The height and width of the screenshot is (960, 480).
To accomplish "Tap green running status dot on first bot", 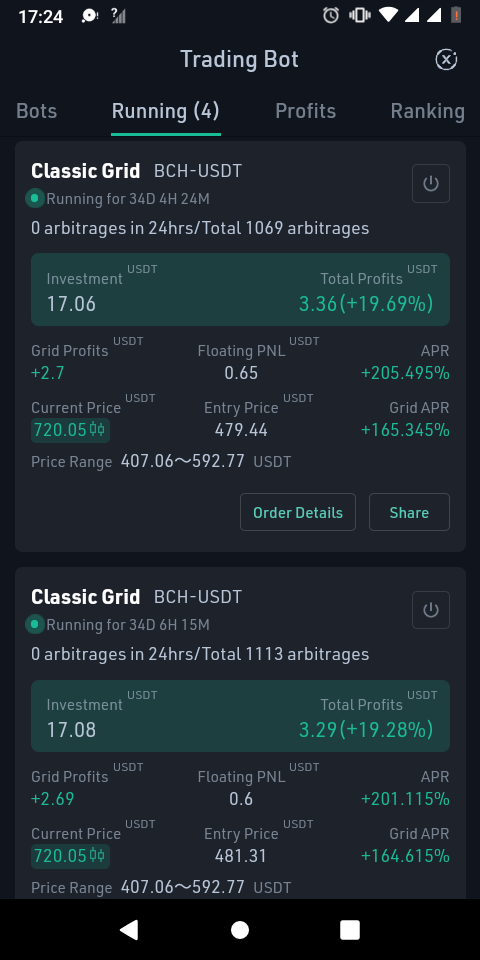I will (x=35, y=198).
